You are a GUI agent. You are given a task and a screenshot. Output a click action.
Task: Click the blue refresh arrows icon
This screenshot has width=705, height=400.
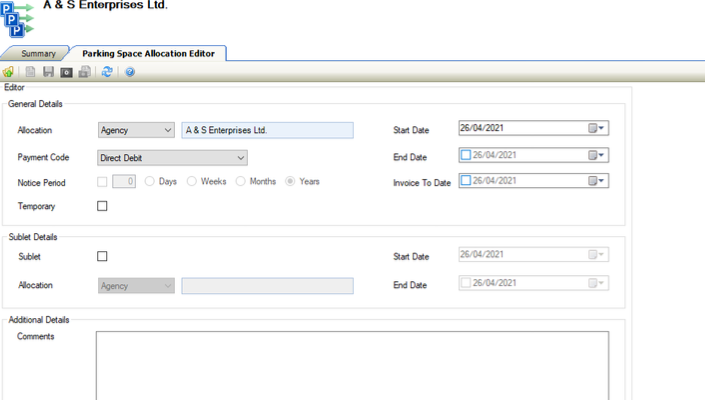pyautogui.click(x=107, y=72)
